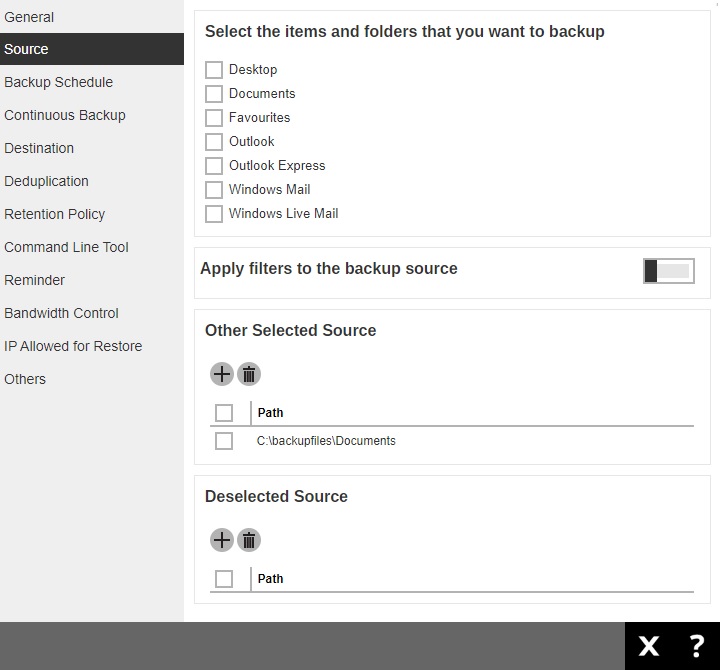Click the Path column header in Deselected Source
This screenshot has height=670, width=720.
click(270, 579)
